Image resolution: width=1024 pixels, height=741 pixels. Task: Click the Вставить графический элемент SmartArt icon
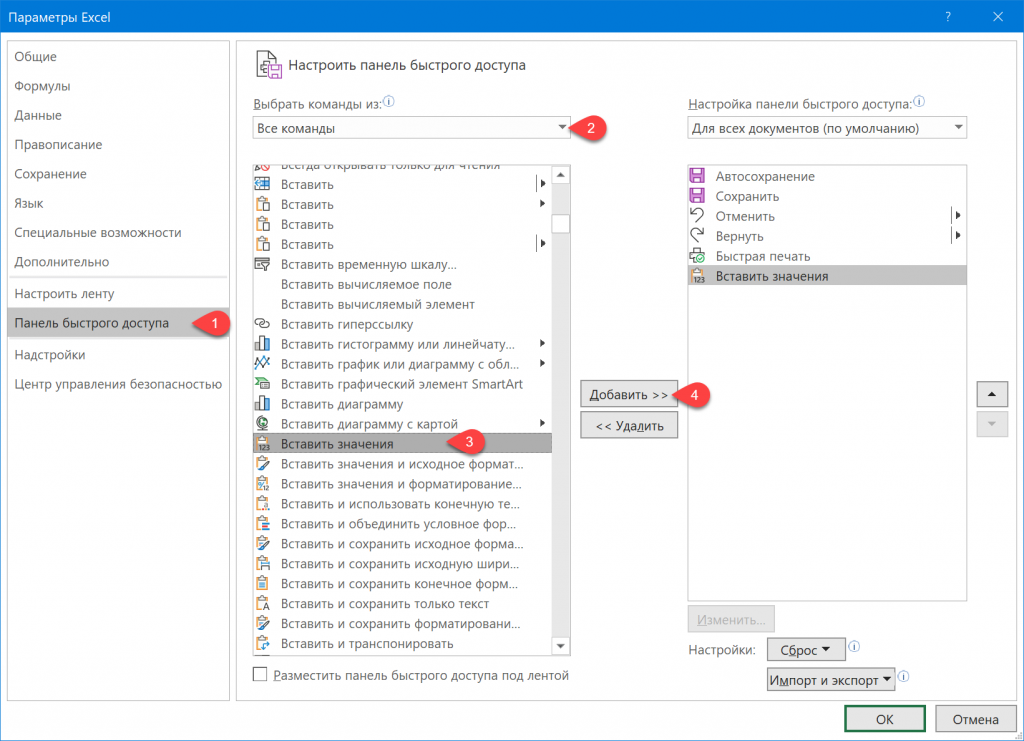[263, 384]
